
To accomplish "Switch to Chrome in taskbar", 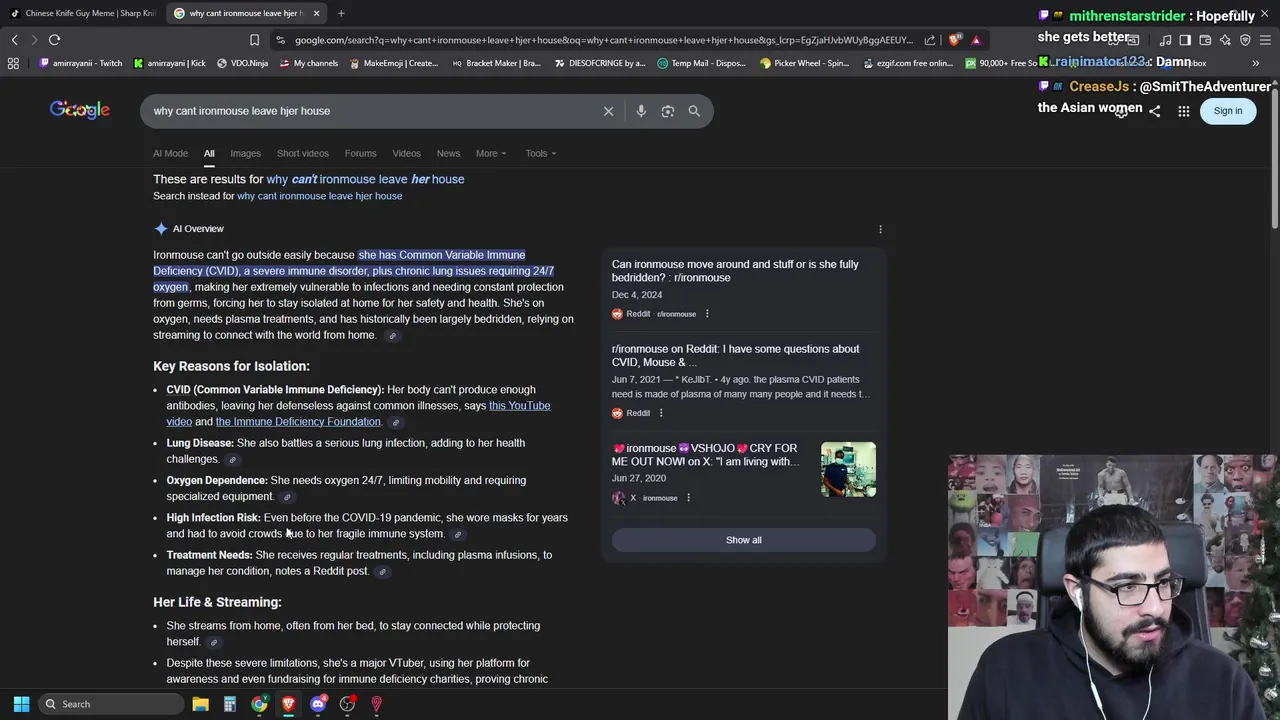I will coord(259,704).
